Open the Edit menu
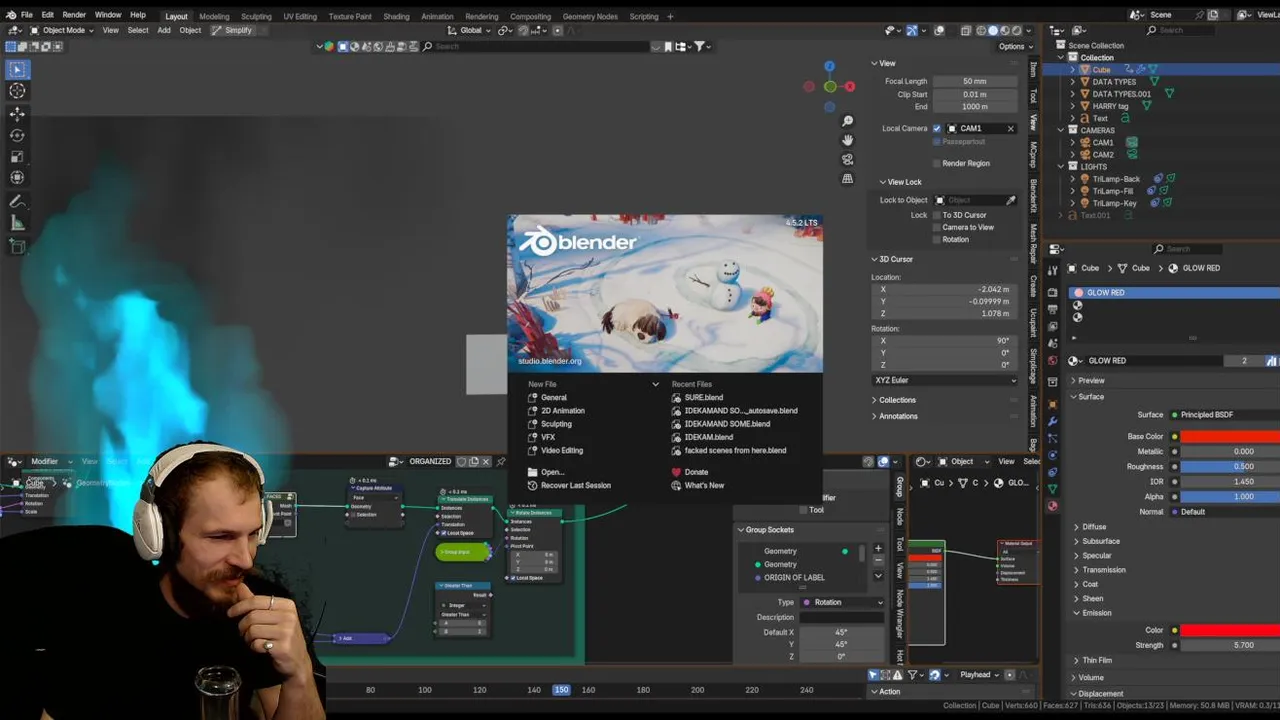This screenshot has width=1280, height=720. (47, 15)
